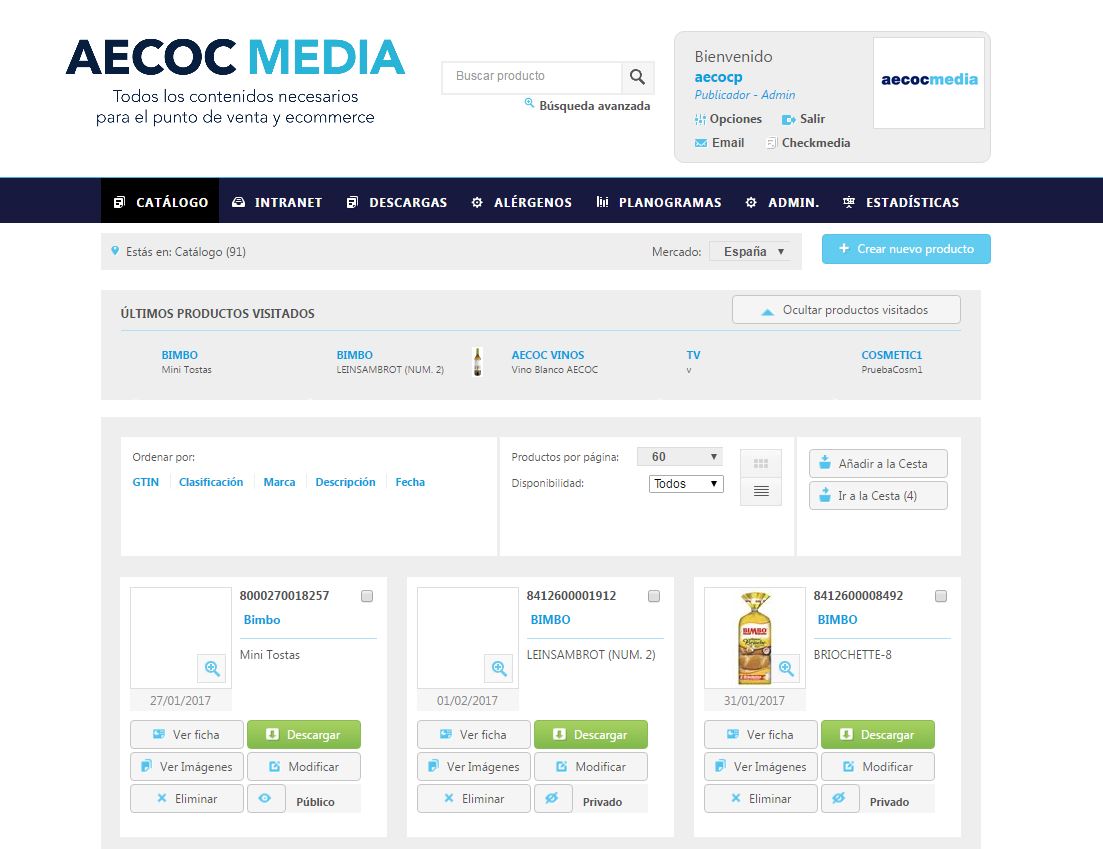Click Ver ficha for LEINSAMBROT
Image resolution: width=1103 pixels, height=849 pixels.
click(474, 734)
